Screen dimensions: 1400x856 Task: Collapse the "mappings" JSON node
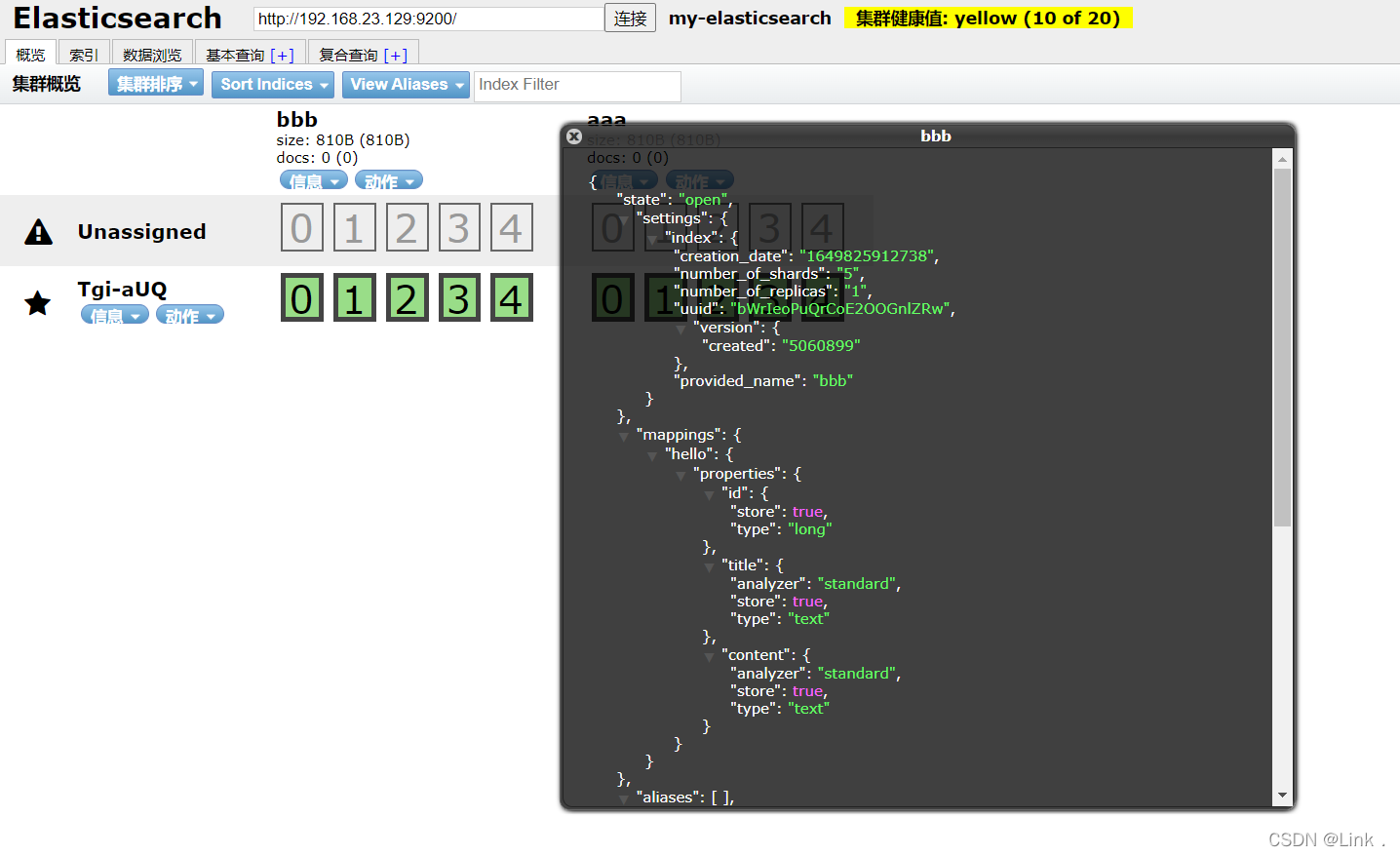[x=624, y=437]
